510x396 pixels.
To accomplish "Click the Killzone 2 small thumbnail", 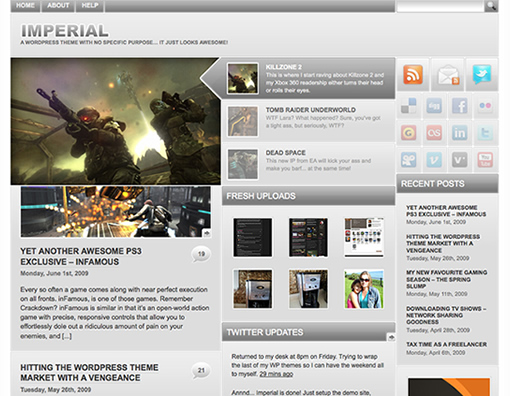I will 243,78.
